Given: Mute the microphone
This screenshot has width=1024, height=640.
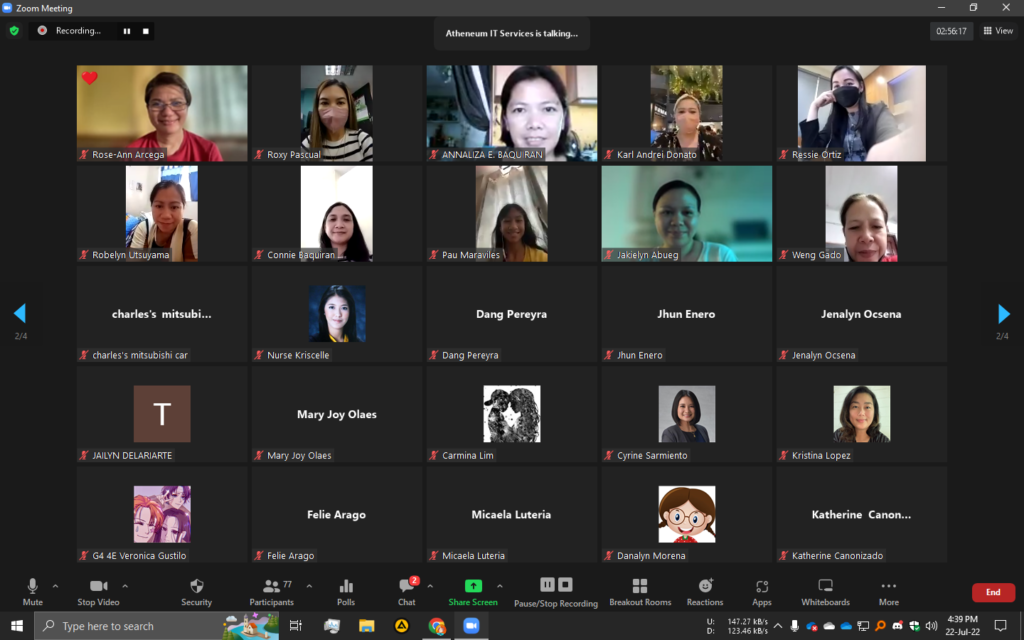Looking at the screenshot, I should click(32, 586).
